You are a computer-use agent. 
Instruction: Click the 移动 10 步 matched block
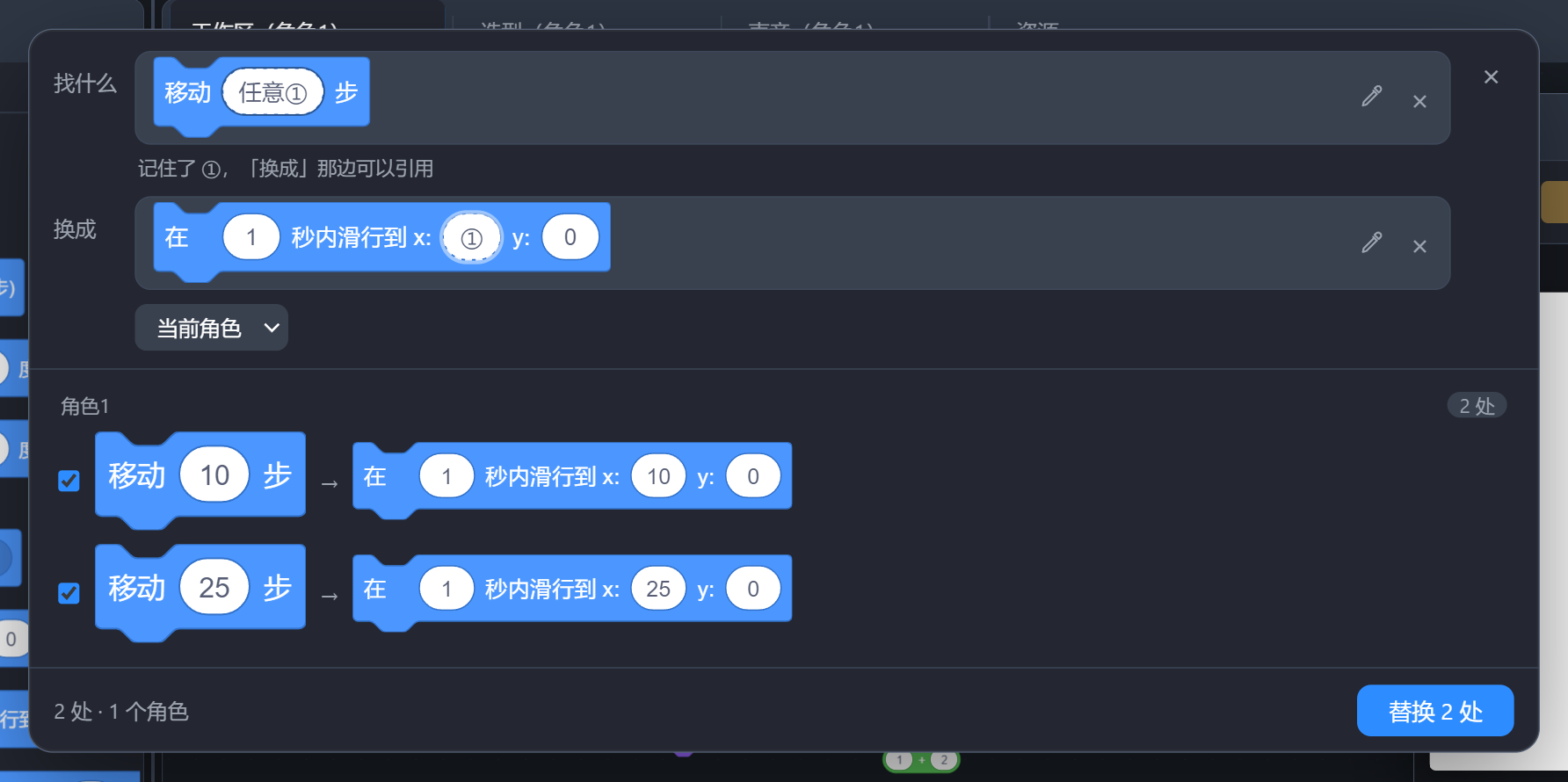pos(200,479)
